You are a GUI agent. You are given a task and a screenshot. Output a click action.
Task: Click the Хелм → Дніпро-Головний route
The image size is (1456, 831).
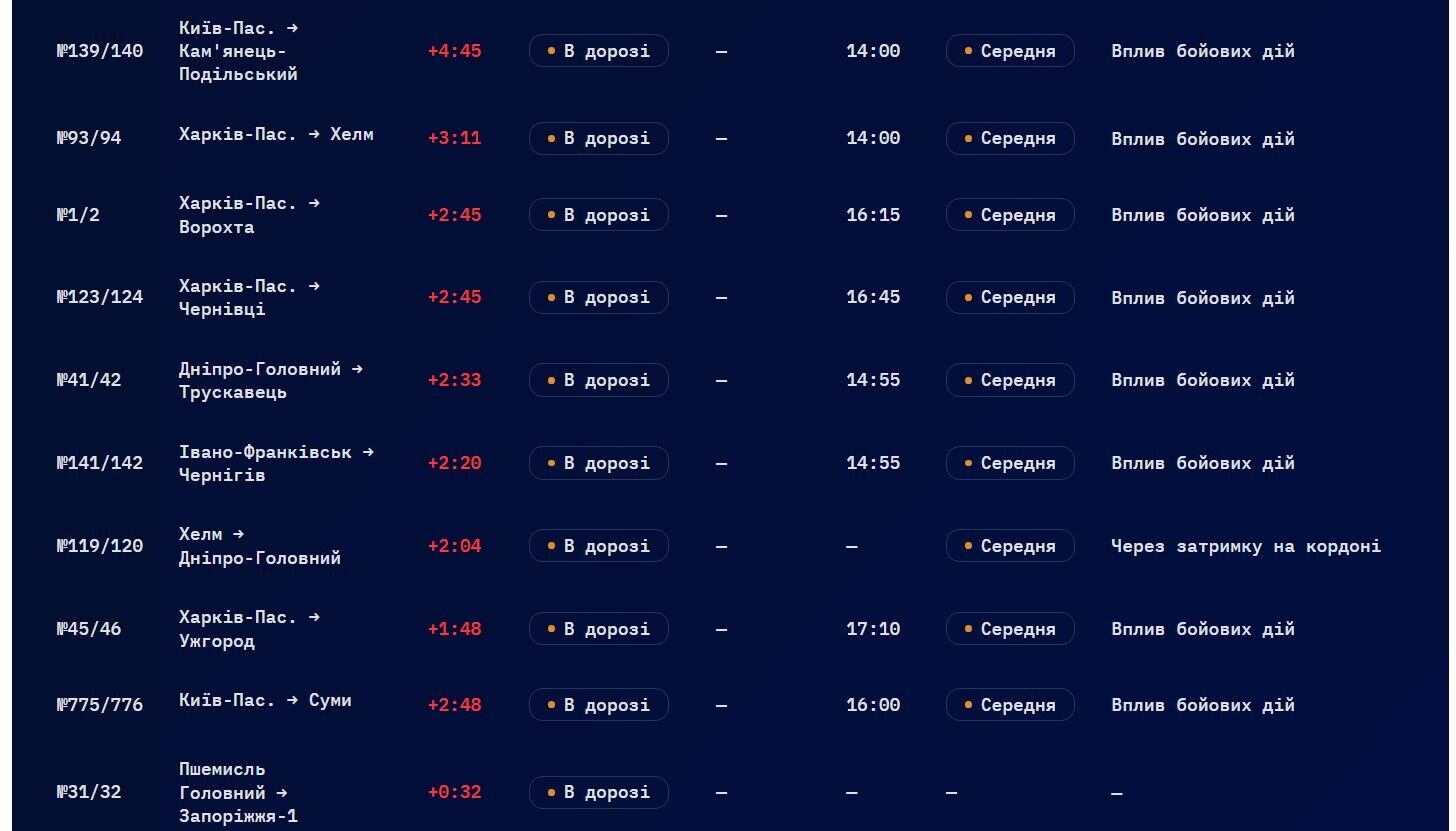(x=259, y=546)
